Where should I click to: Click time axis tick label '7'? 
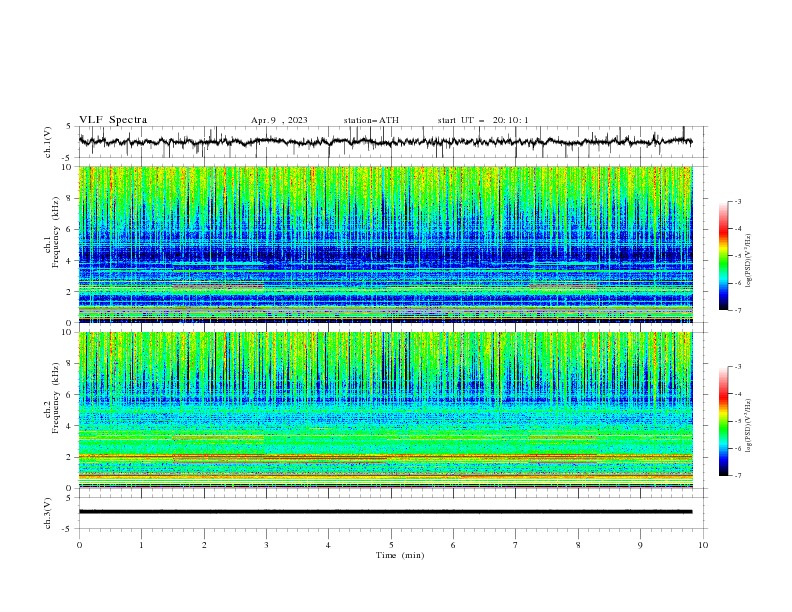point(516,545)
